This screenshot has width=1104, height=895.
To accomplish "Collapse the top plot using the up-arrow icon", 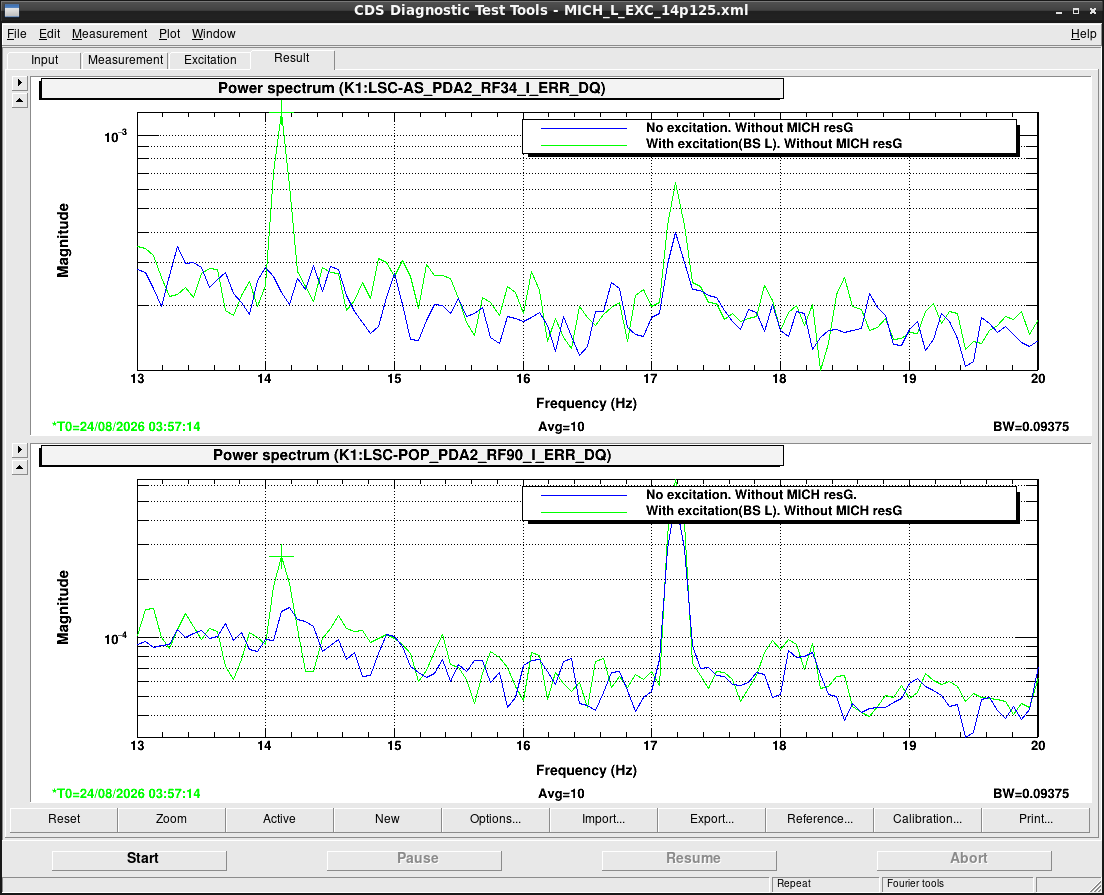I will [20, 101].
